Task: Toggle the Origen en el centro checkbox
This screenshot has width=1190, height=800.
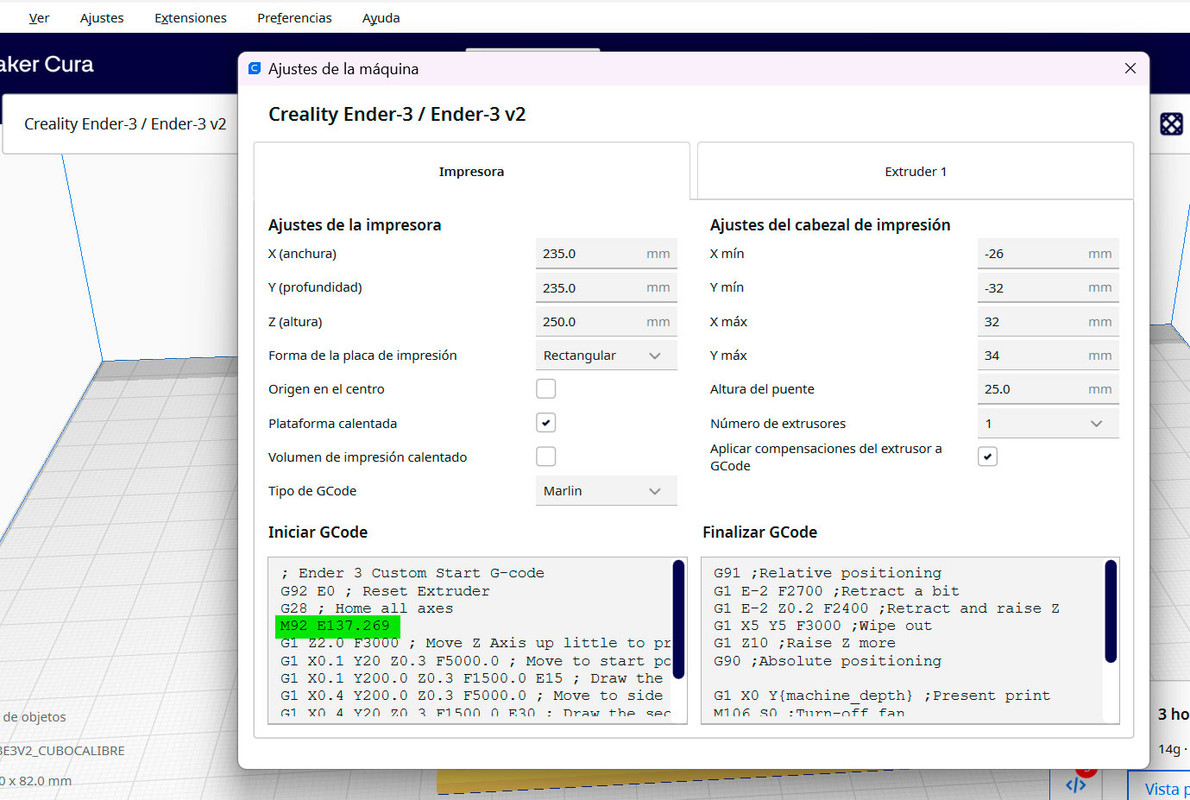Action: click(546, 389)
